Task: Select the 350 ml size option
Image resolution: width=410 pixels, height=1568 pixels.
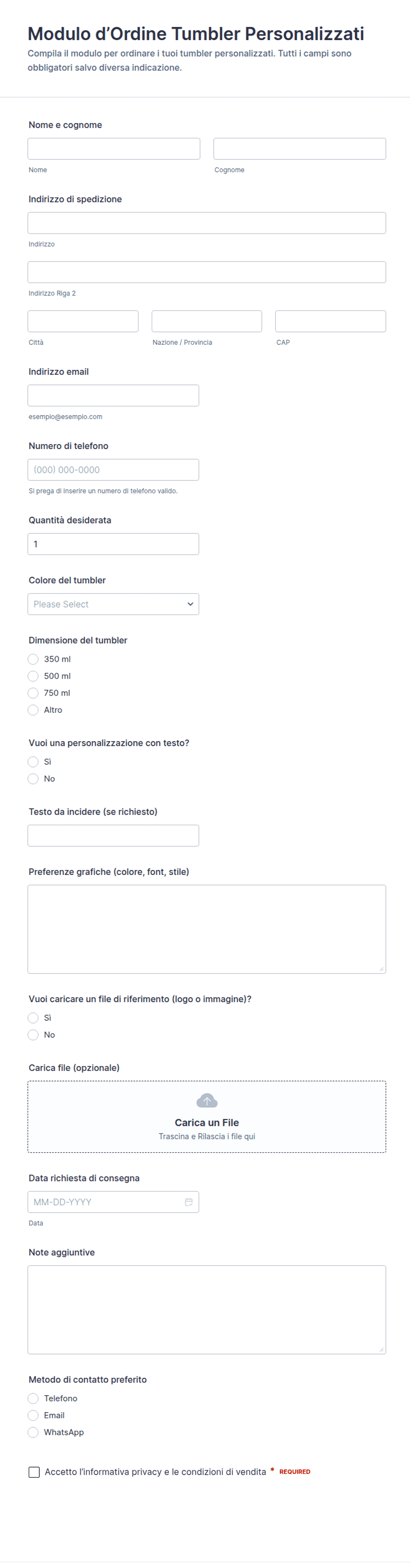Action: 33,659
